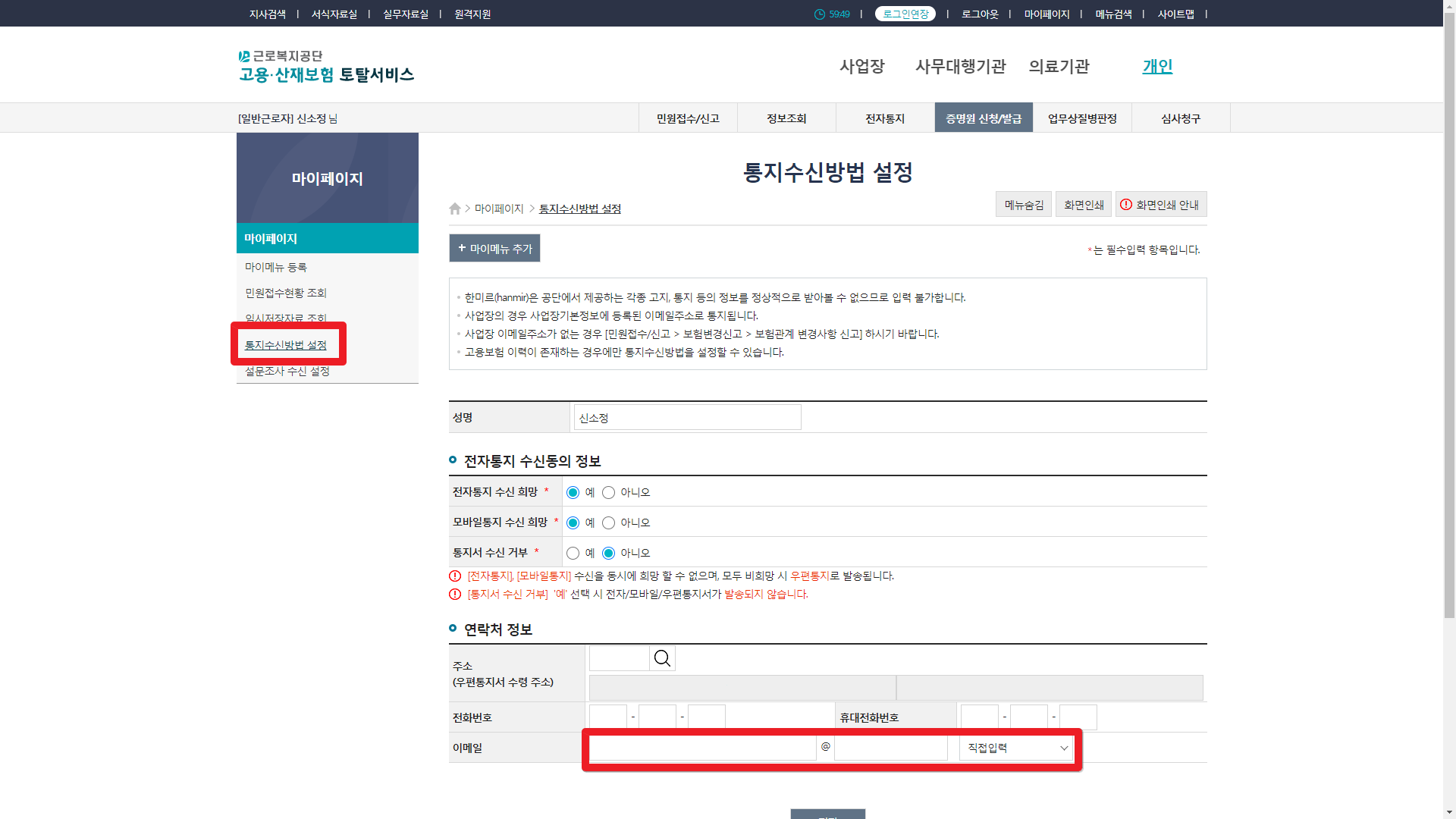Select 아니오 for 모바일통지 수신 희망
Screen dimensions: 1456x819
point(608,522)
